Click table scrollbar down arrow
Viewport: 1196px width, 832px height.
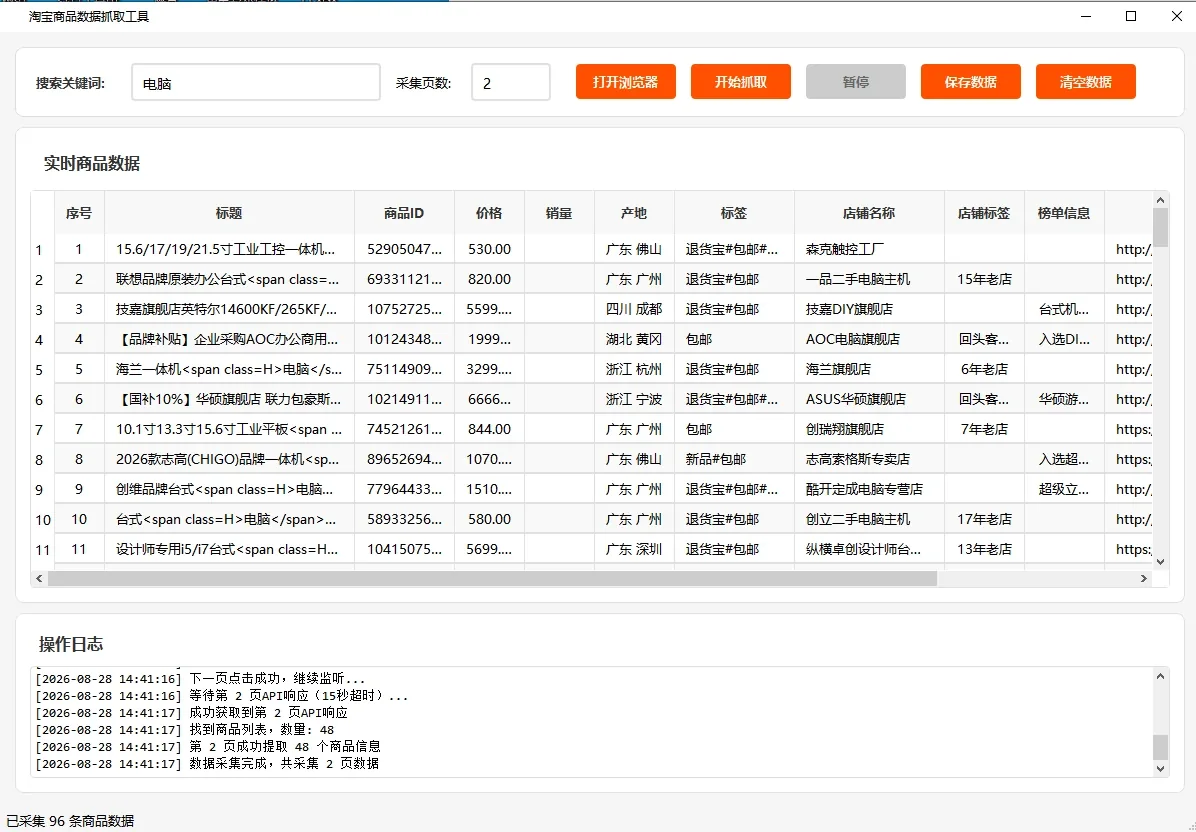(1160, 562)
